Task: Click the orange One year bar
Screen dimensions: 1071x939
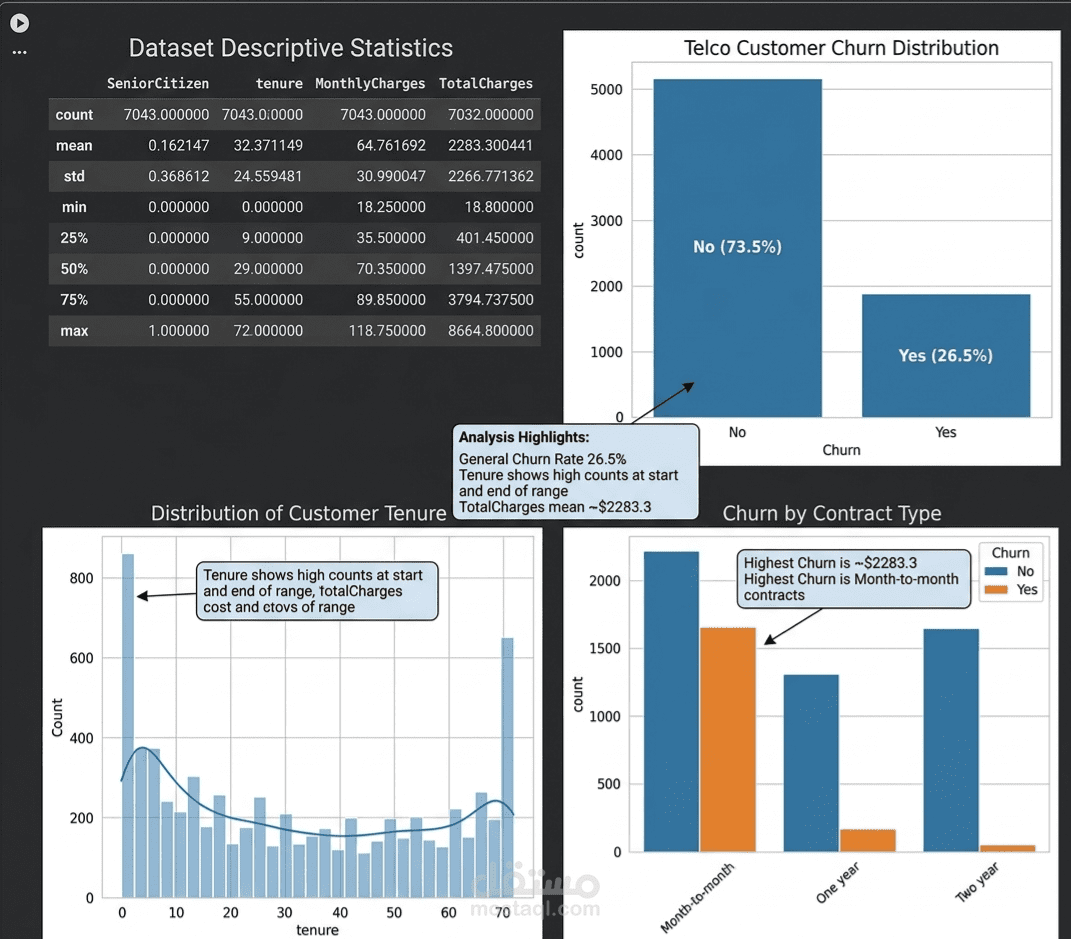Action: 867,840
